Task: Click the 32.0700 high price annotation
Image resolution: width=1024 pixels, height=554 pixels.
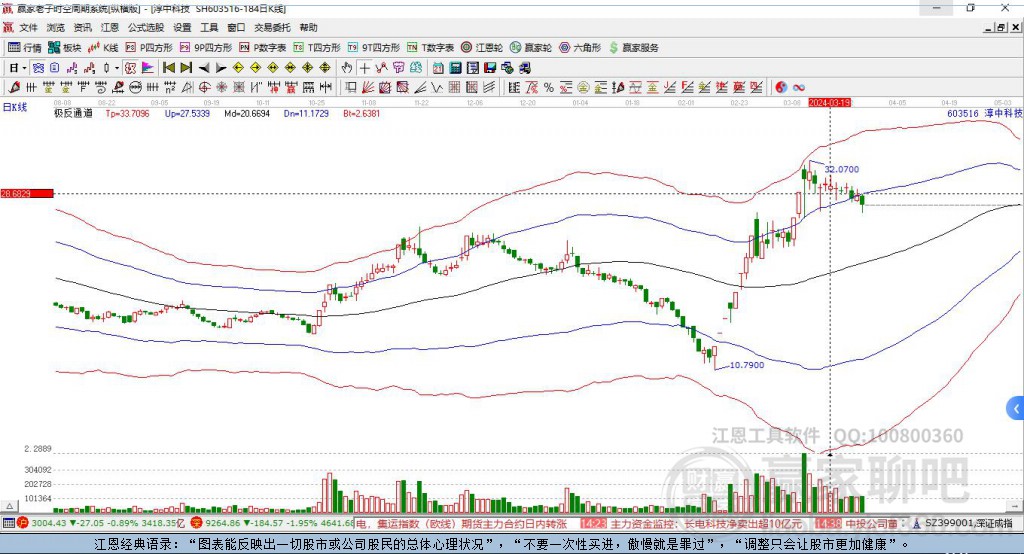Action: pos(842,169)
